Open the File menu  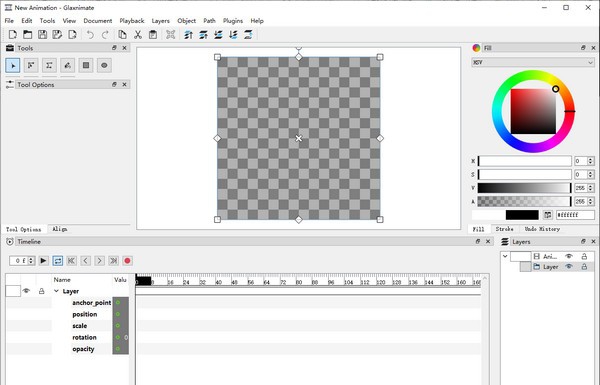tap(9, 21)
